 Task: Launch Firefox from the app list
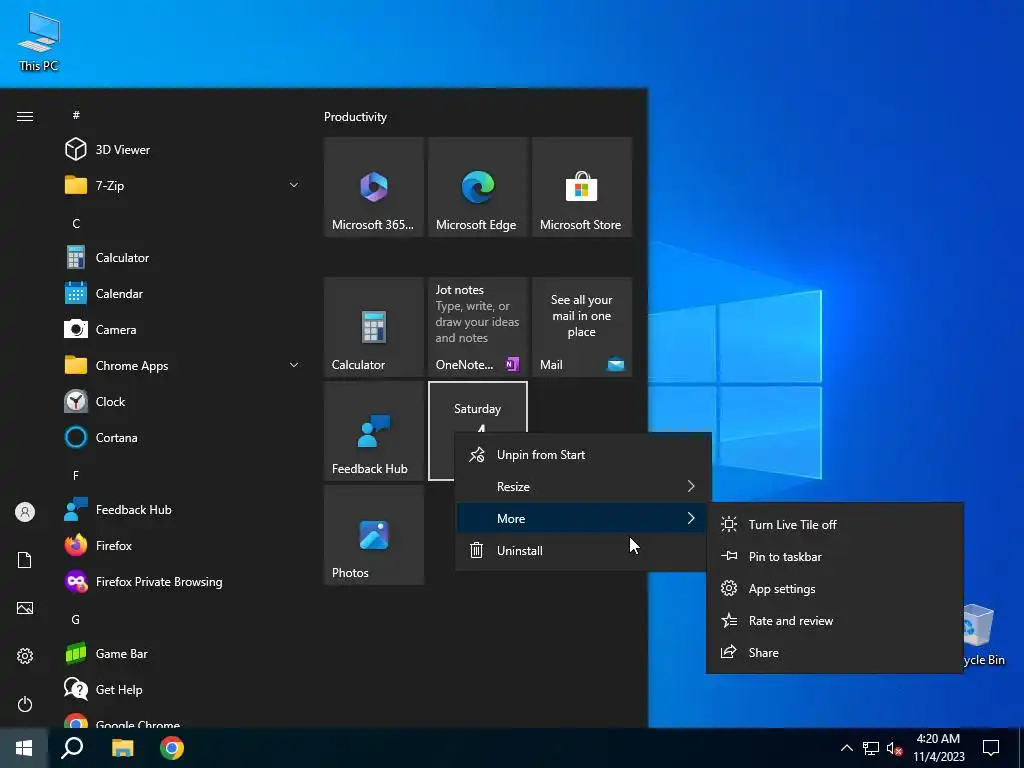coord(183,545)
